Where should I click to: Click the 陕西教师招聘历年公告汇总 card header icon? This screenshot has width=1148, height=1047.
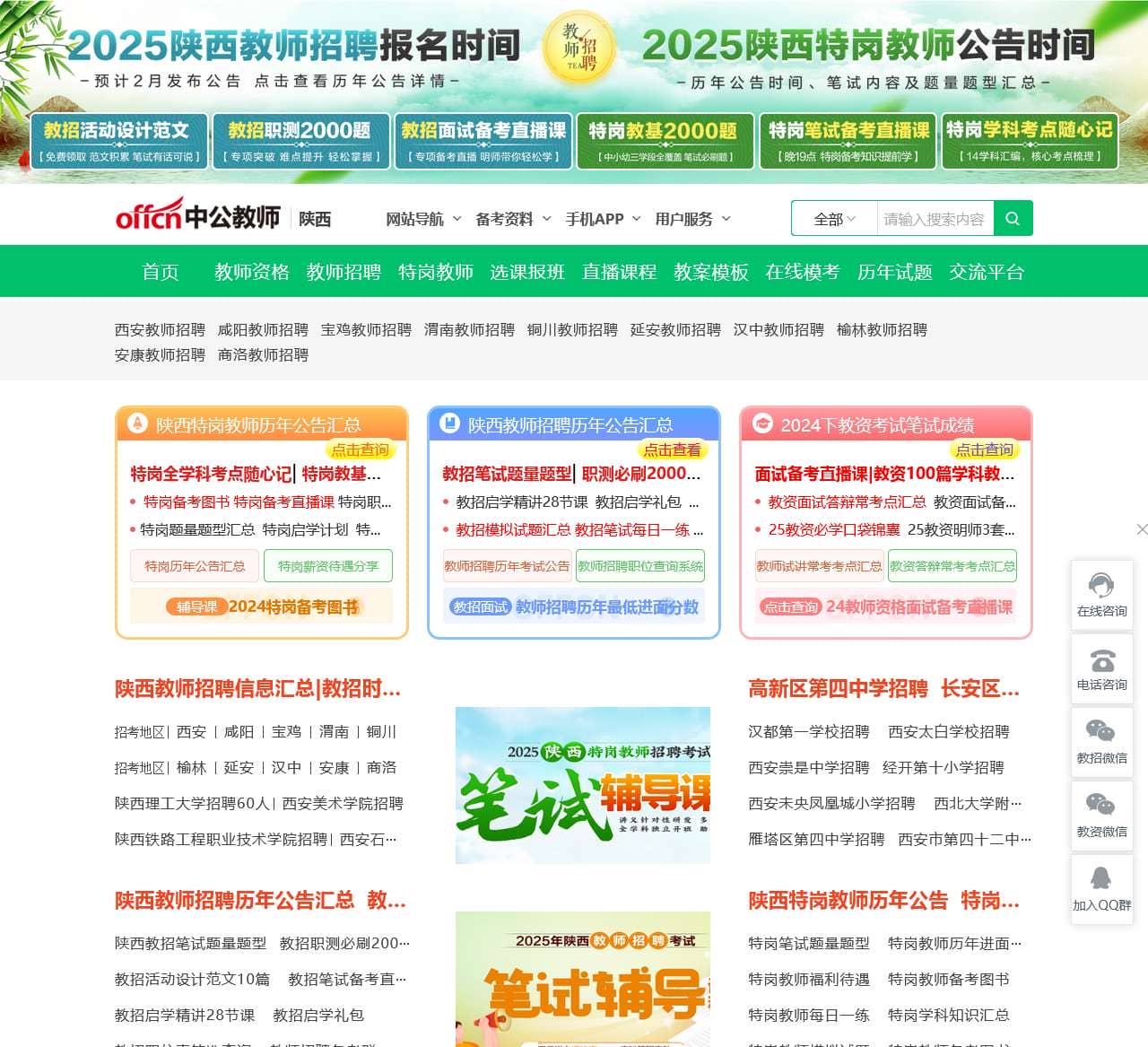point(449,423)
